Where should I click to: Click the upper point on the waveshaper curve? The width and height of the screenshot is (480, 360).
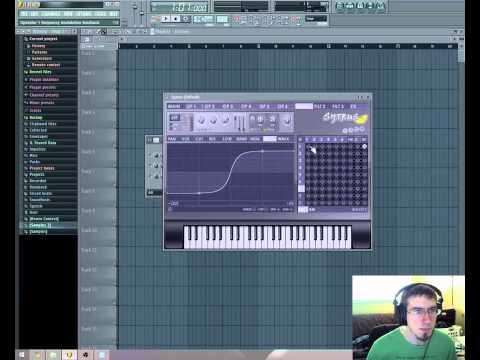(262, 151)
